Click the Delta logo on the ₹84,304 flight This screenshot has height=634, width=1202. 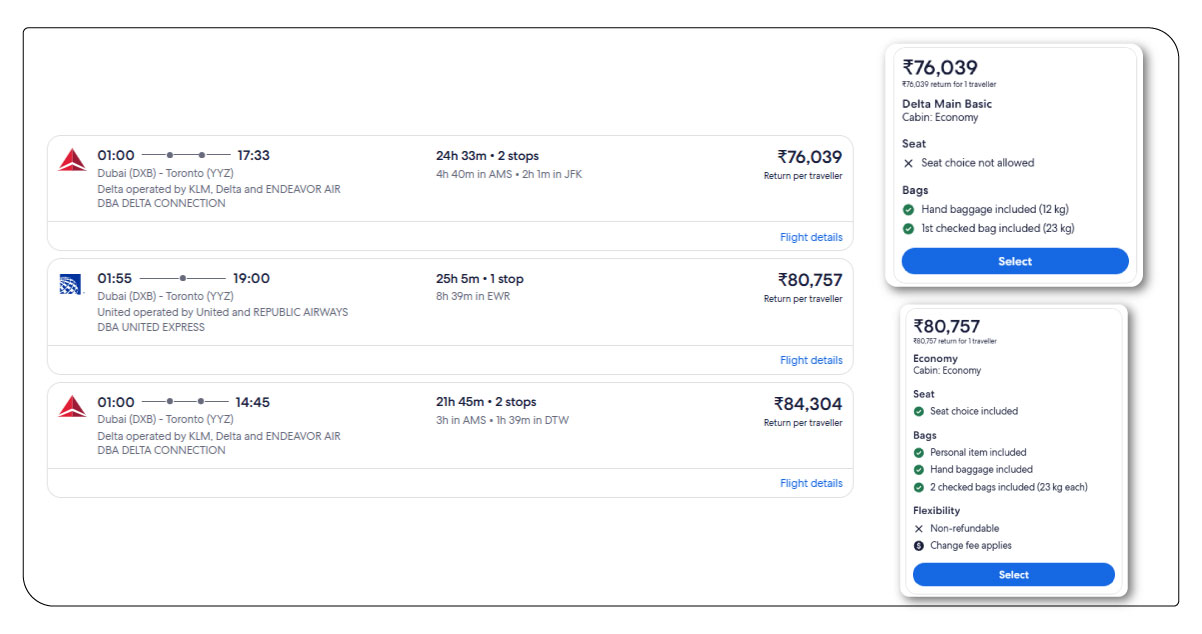tap(72, 406)
